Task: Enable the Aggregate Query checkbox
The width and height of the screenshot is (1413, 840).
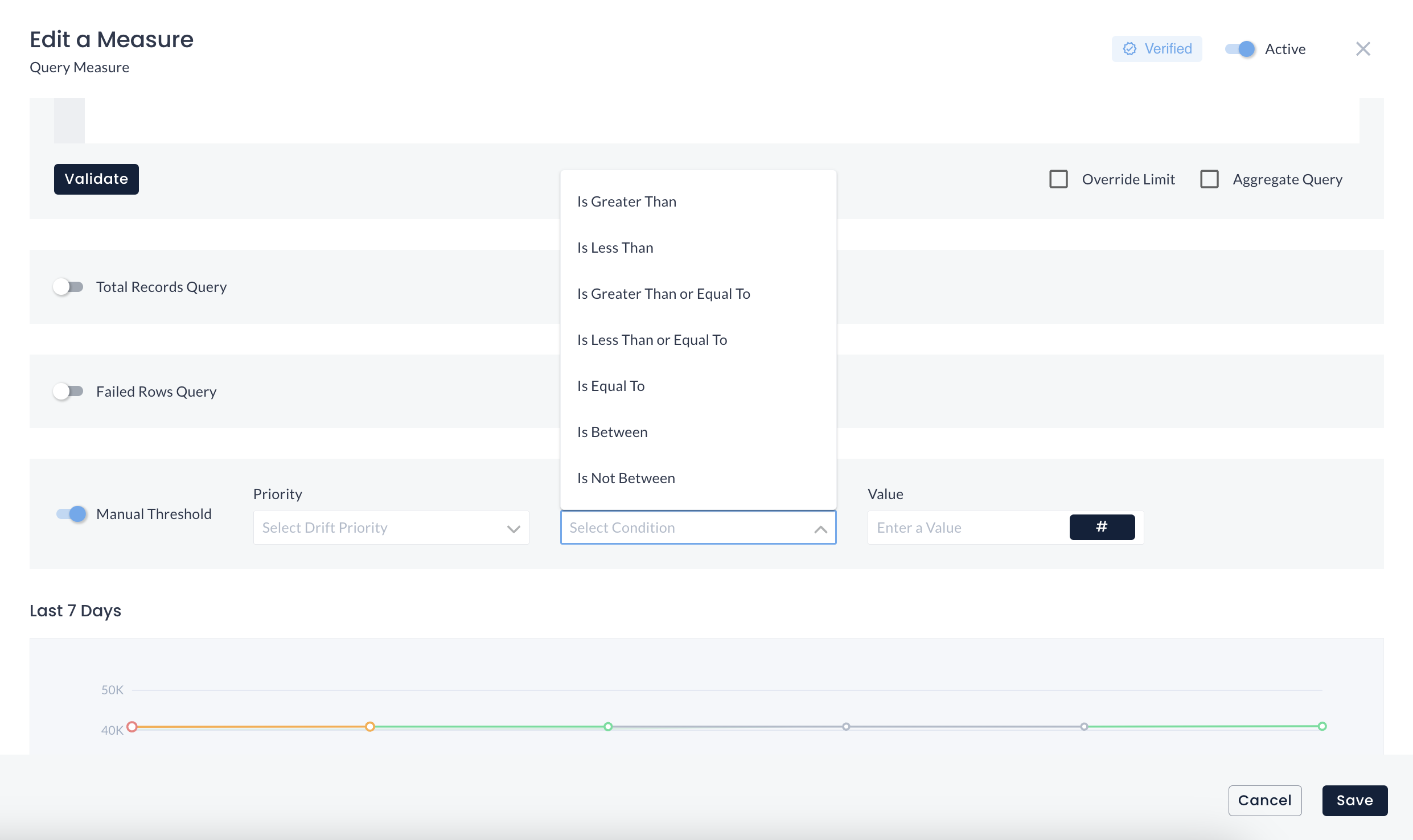Action: 1210,179
